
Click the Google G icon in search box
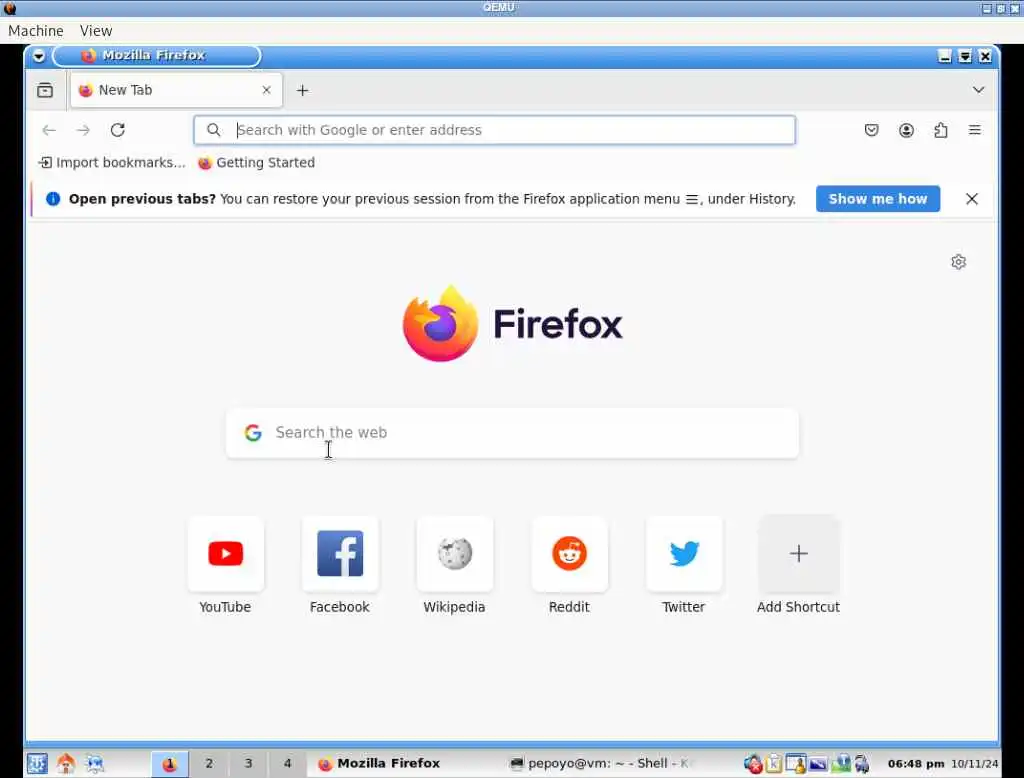(x=253, y=432)
